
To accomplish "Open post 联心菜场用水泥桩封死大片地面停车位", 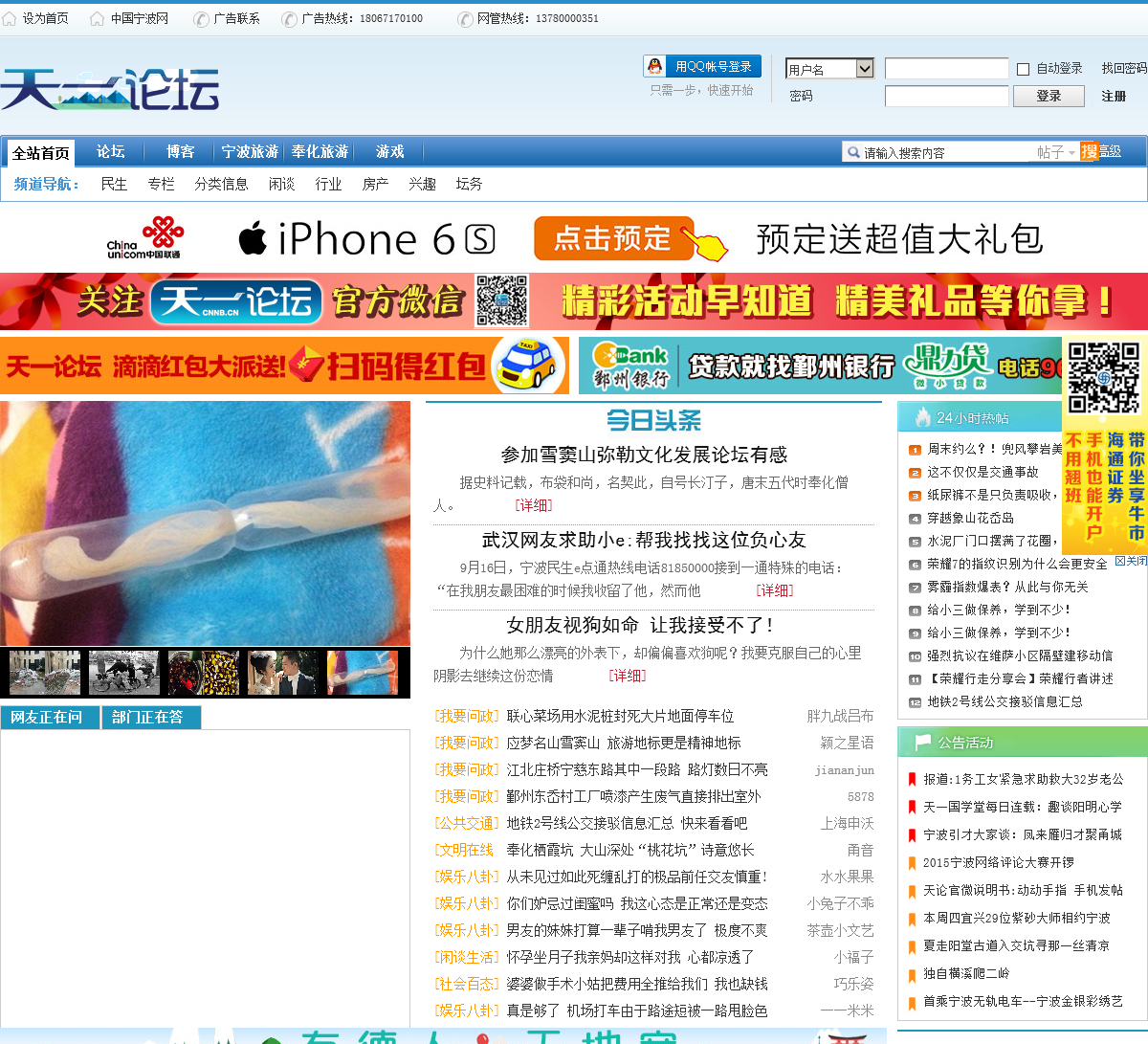I will (620, 716).
